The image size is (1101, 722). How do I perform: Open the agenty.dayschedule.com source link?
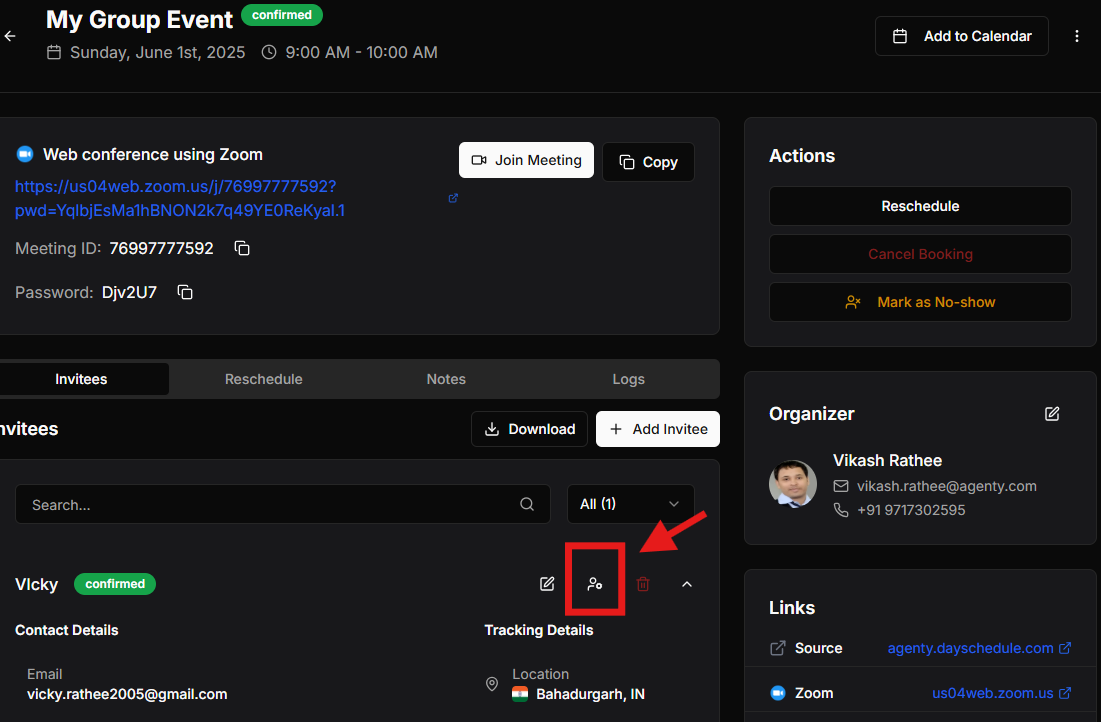(979, 648)
